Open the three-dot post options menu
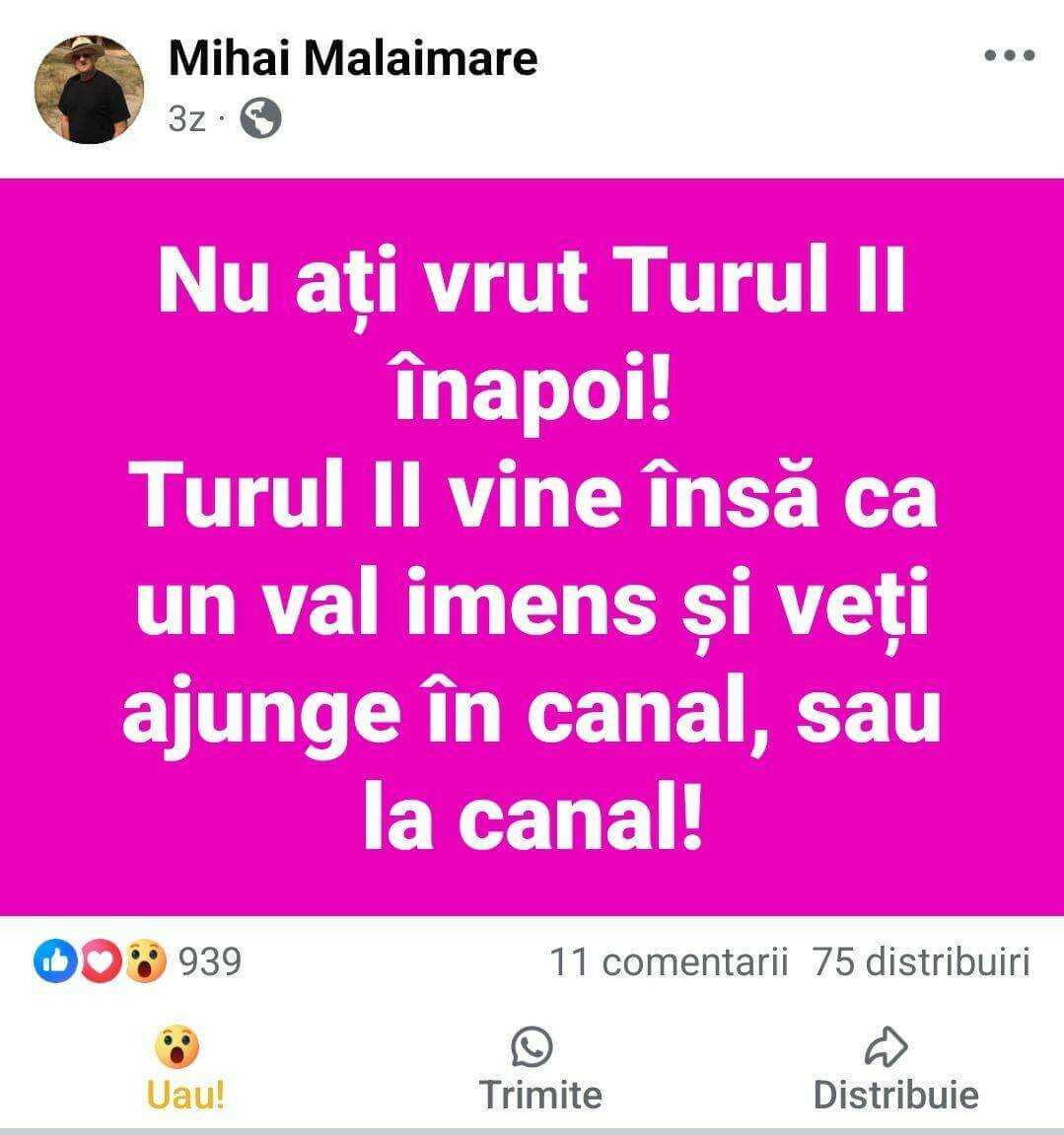This screenshot has height=1135, width=1064. click(x=1009, y=55)
